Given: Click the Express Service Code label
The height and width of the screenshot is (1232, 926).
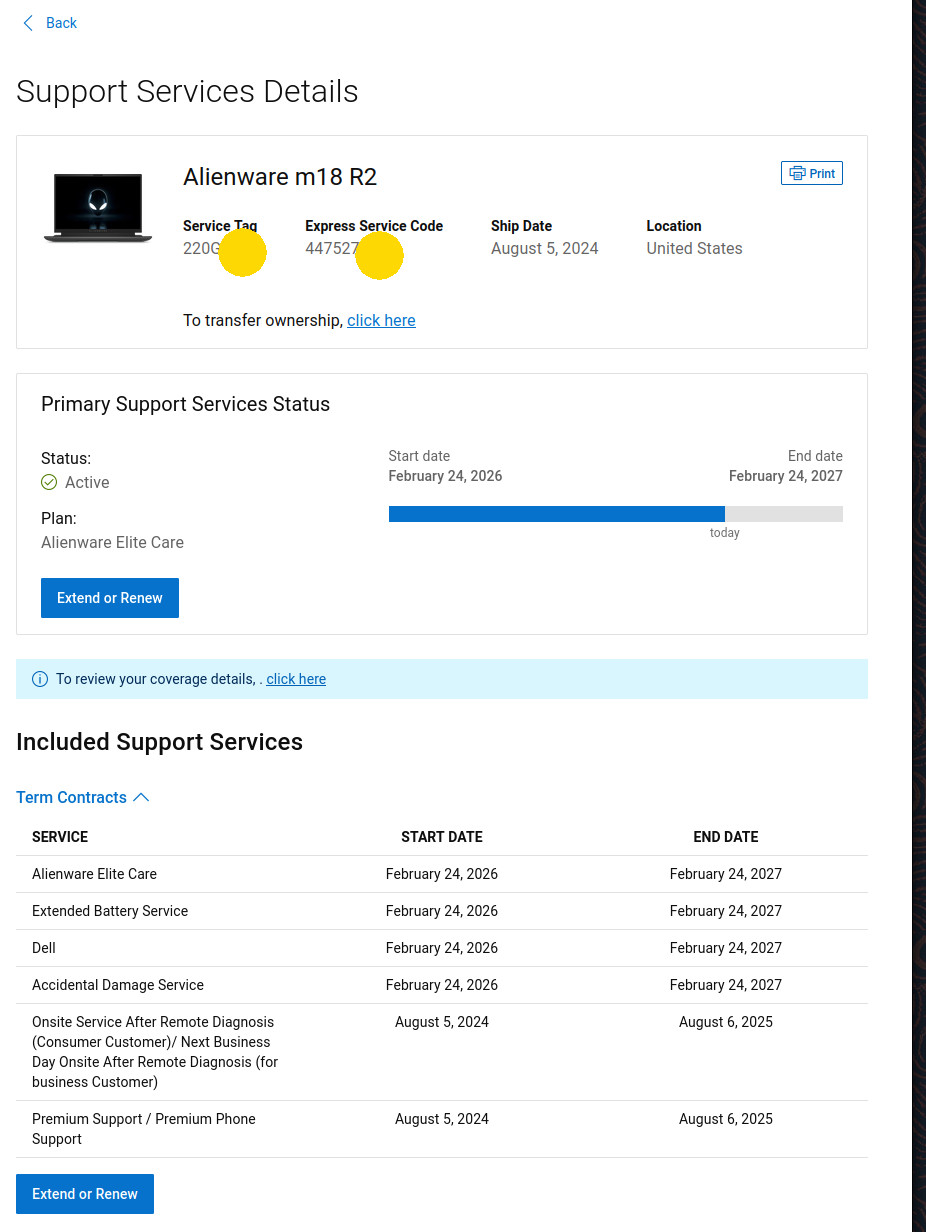Looking at the screenshot, I should [374, 226].
